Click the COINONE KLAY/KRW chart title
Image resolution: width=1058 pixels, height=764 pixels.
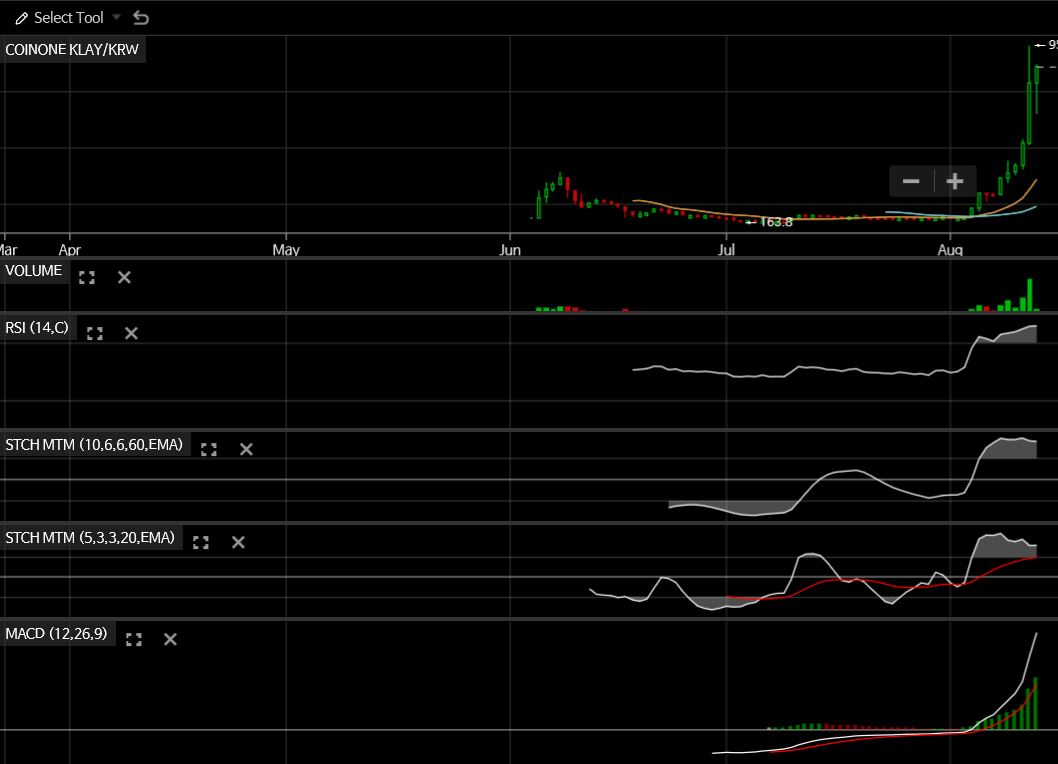(72, 49)
